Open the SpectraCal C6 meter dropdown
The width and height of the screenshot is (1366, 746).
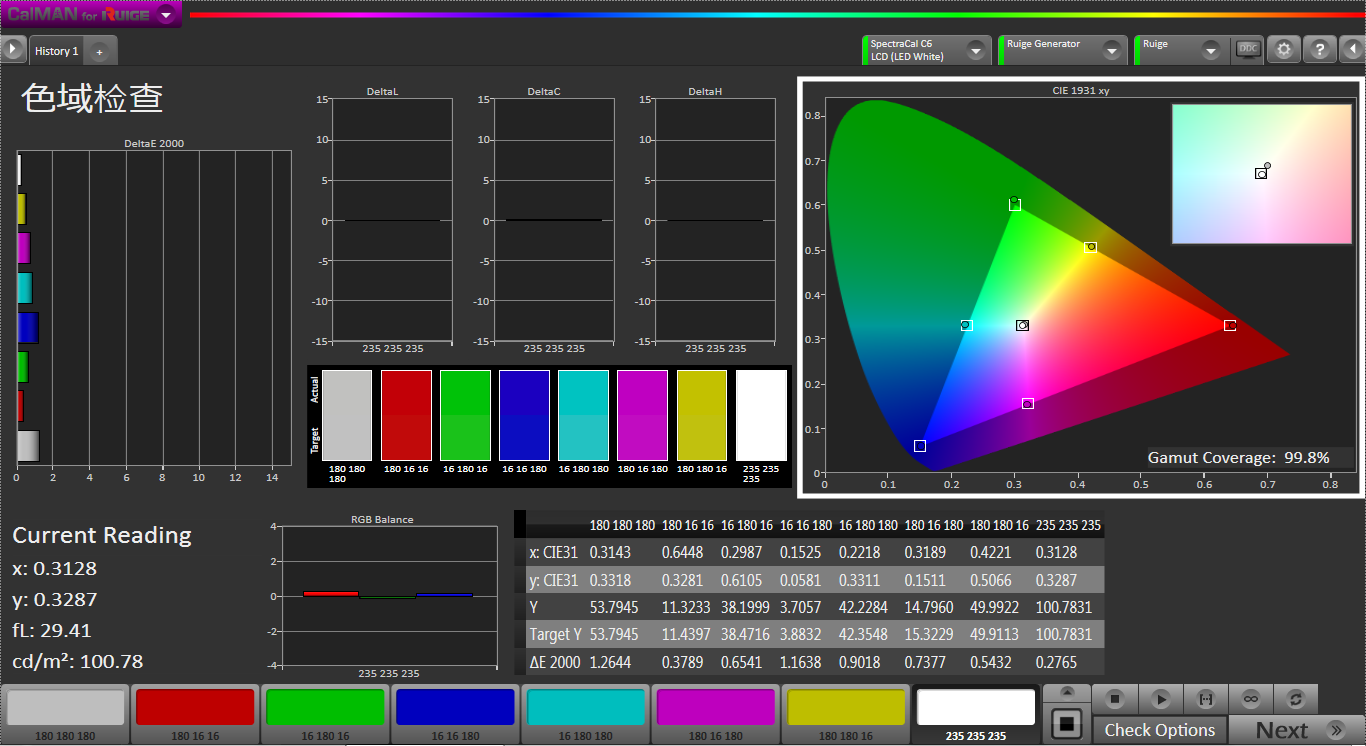pos(975,50)
